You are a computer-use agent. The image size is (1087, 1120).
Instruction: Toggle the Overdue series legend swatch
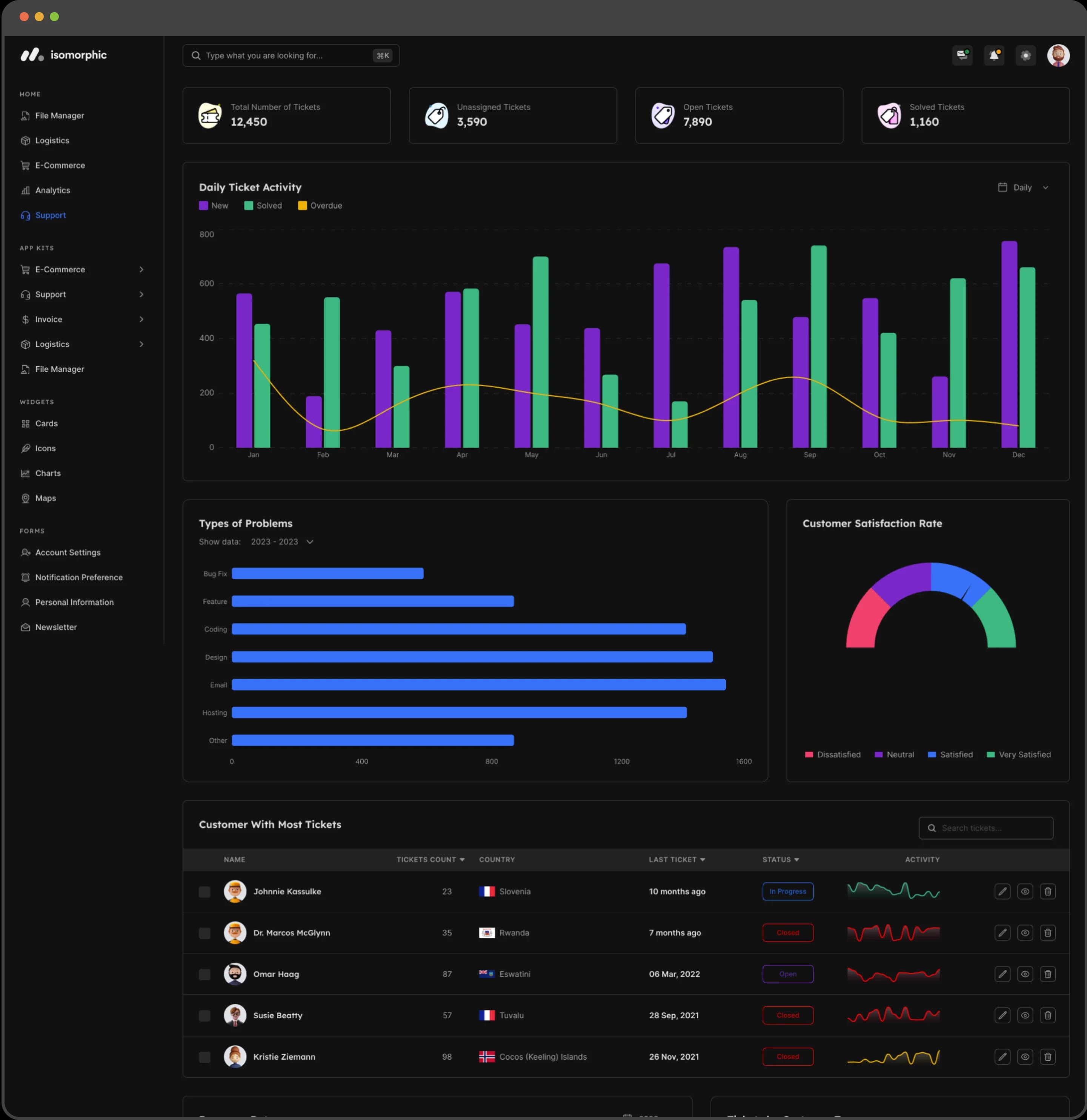click(x=302, y=206)
